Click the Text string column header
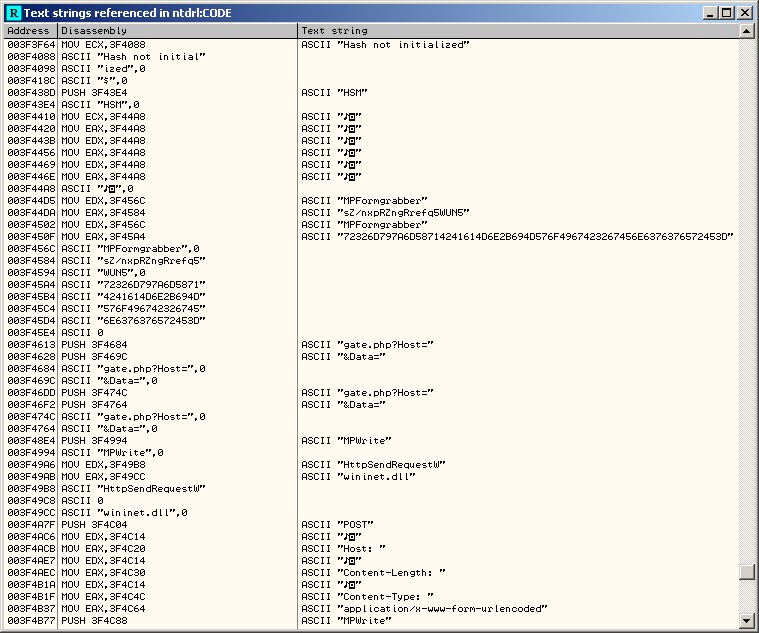759x633 pixels. [518, 31]
